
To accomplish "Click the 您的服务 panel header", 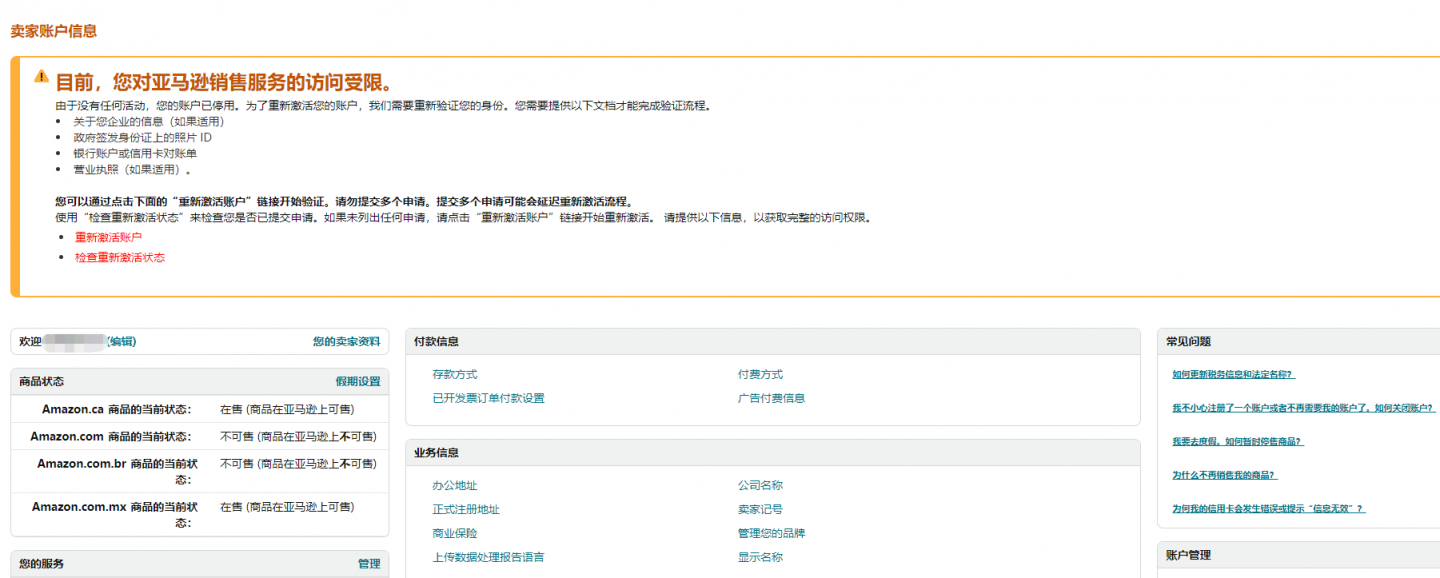I will coord(199,563).
